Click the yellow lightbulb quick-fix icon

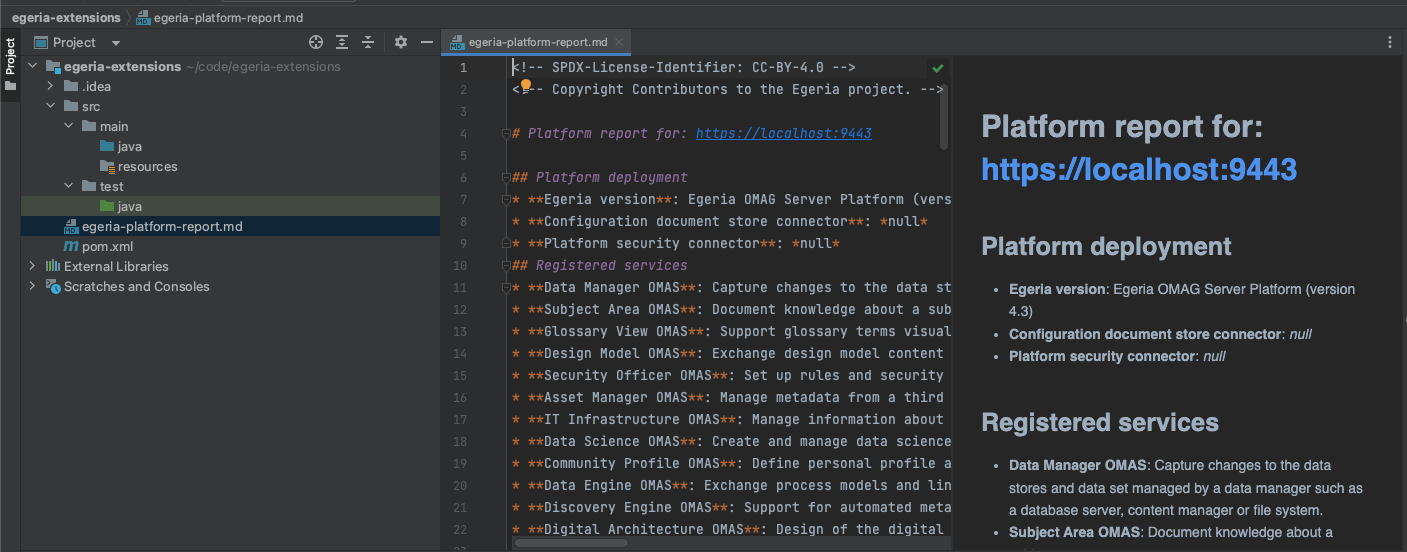point(524,87)
